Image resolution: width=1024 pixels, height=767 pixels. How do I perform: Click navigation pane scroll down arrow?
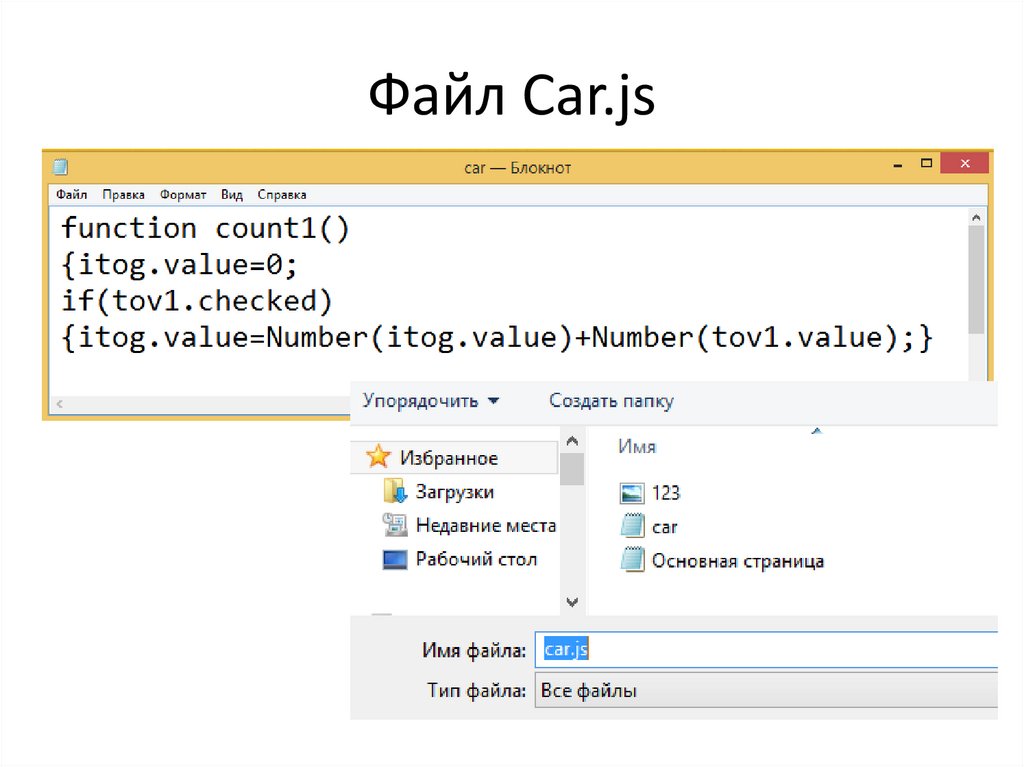click(572, 602)
